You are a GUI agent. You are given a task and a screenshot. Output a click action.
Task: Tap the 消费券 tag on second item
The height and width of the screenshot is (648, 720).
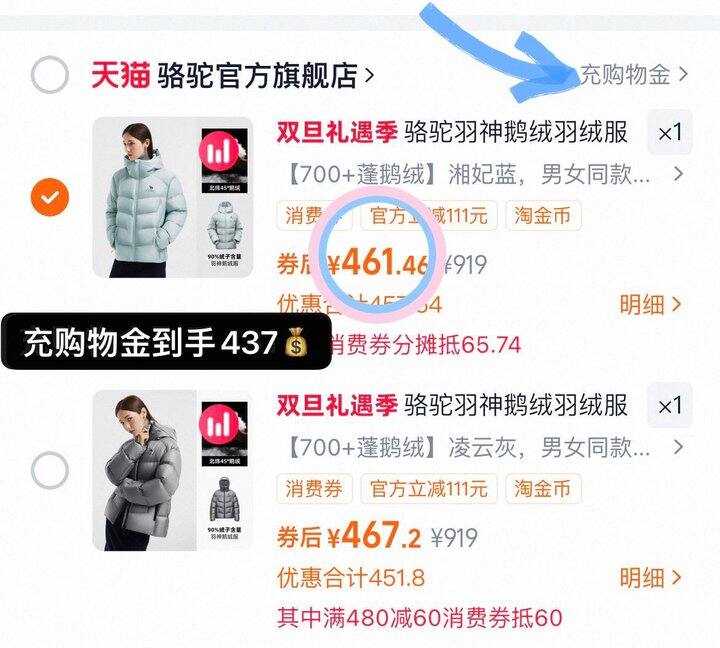(x=314, y=488)
